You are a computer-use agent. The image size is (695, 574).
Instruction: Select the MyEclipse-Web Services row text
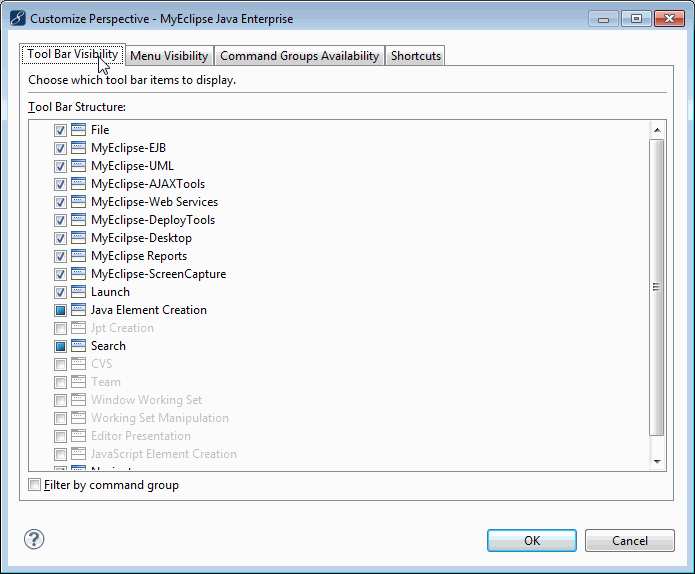(155, 202)
